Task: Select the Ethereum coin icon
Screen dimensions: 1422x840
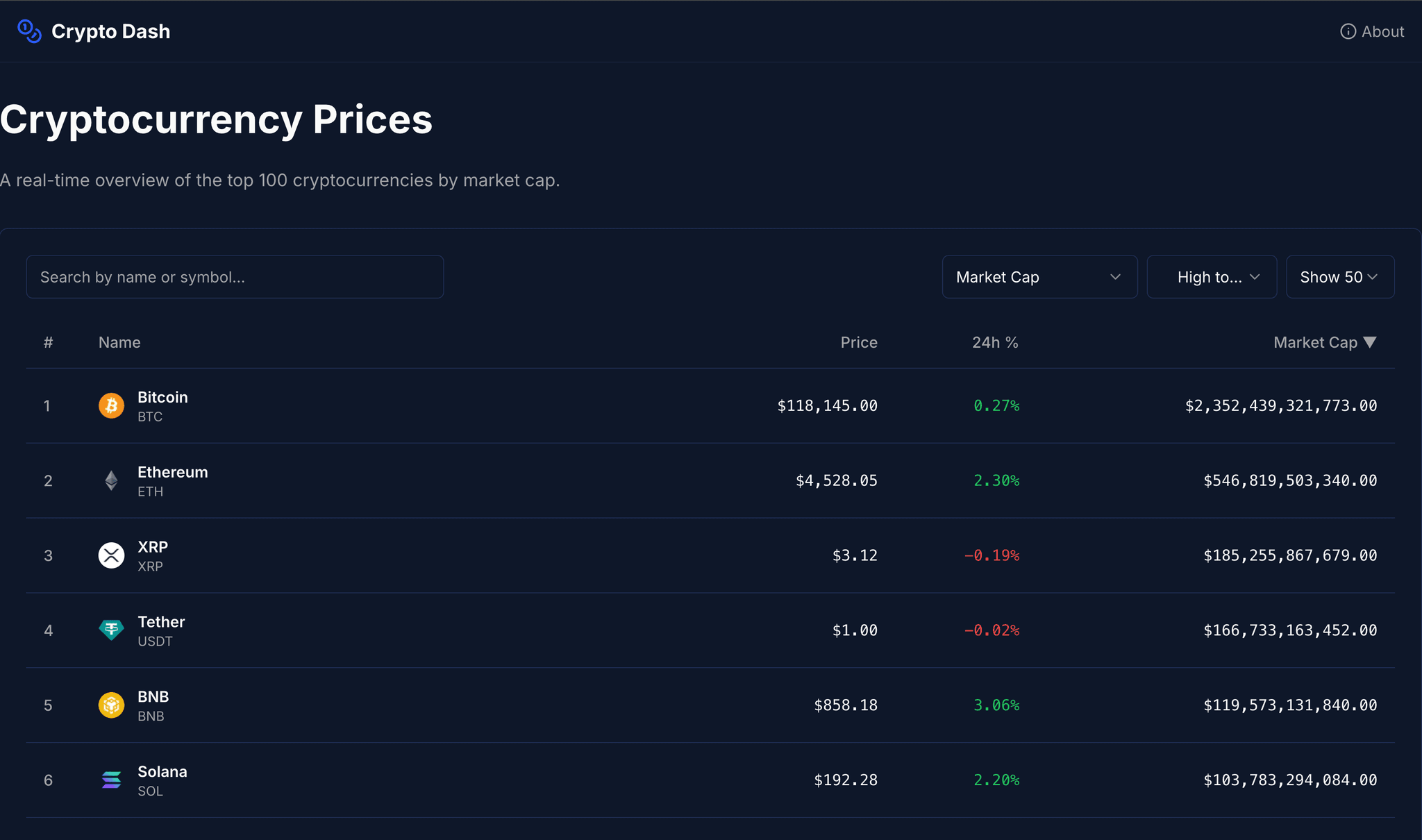Action: 111,480
